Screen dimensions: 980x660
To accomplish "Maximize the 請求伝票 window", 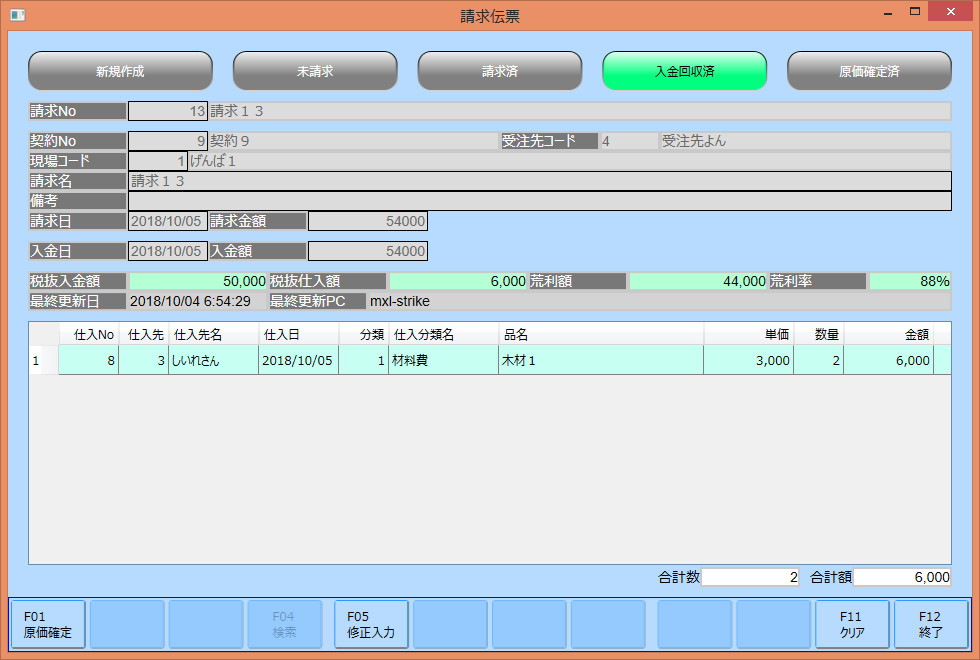I will tap(914, 13).
